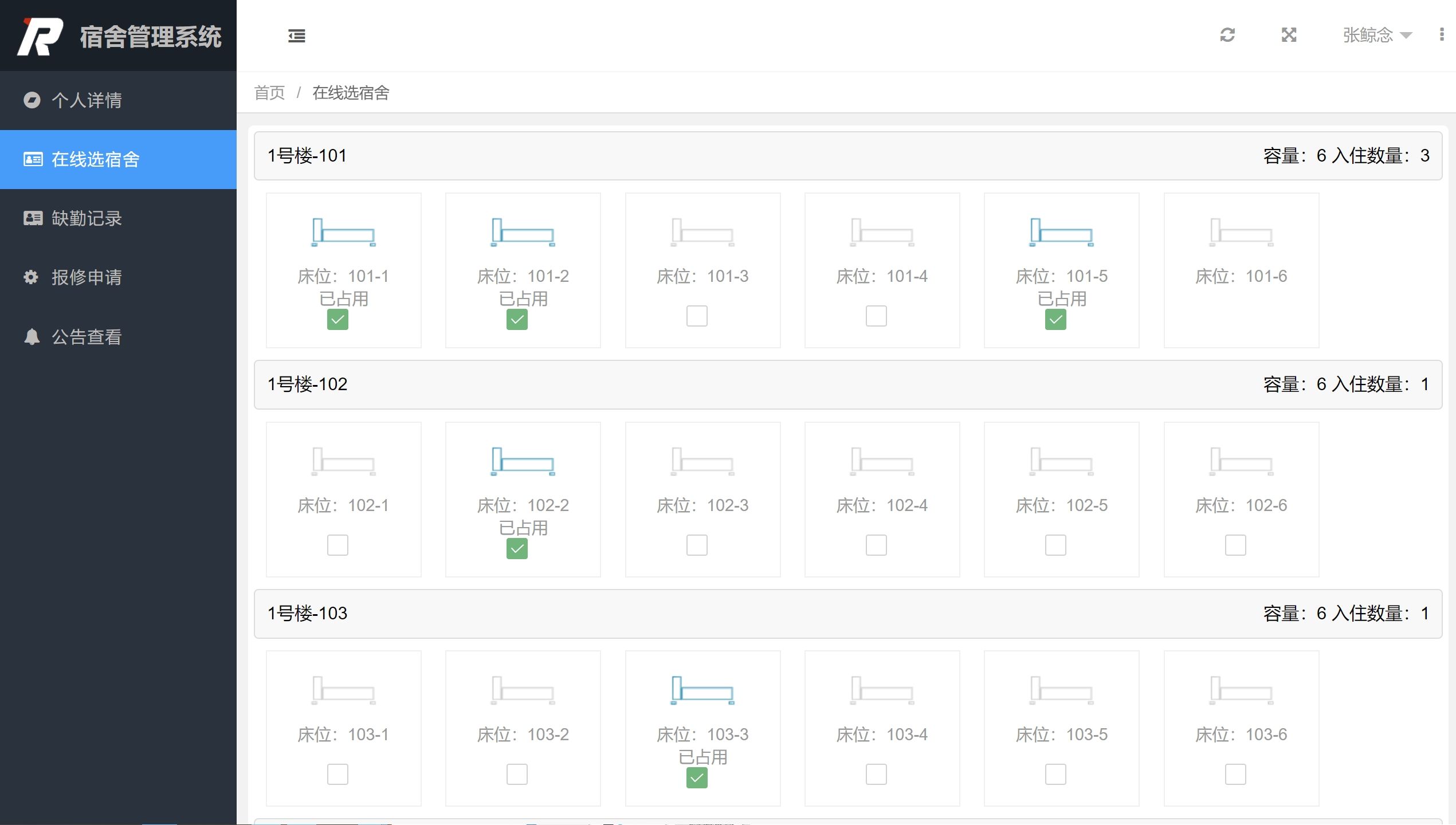The height and width of the screenshot is (825, 1456).
Task: Open 公告查看 in the sidebar
Action: coord(86,337)
